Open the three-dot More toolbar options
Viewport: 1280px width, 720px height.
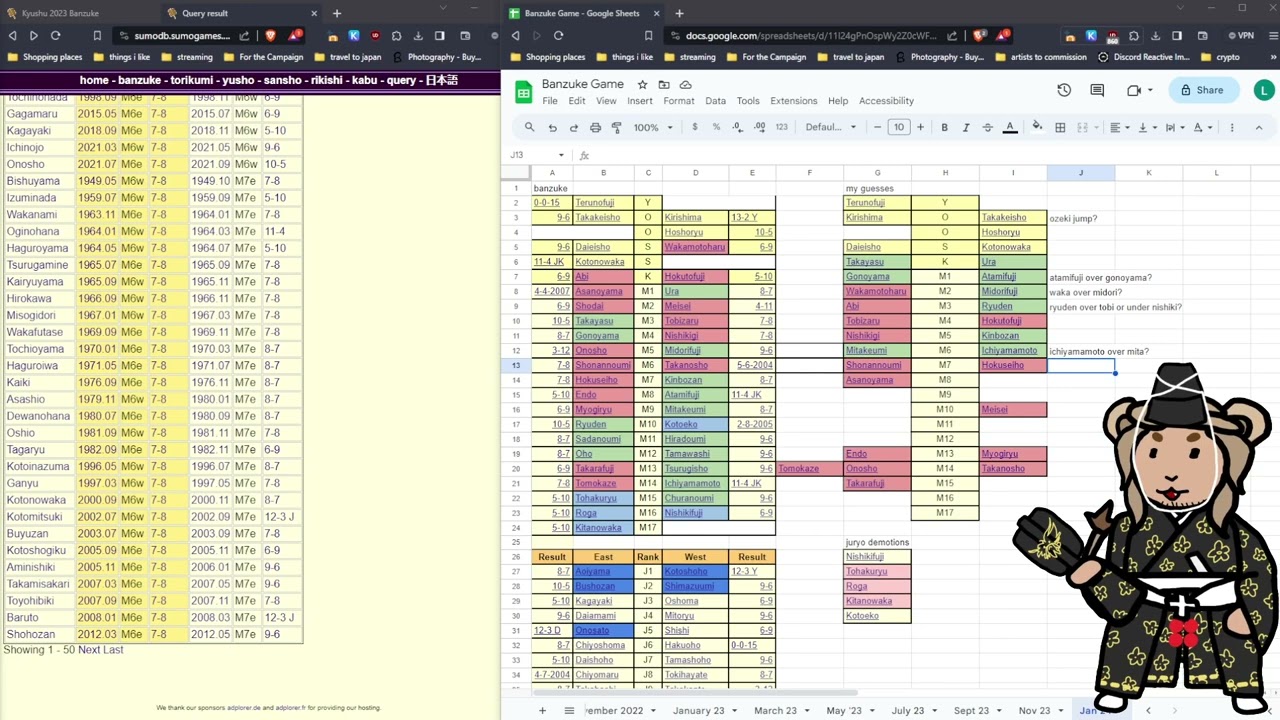(1232, 127)
